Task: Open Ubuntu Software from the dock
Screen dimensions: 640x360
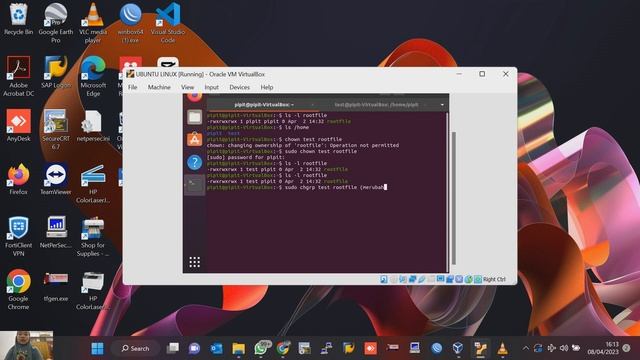Action: (x=195, y=140)
